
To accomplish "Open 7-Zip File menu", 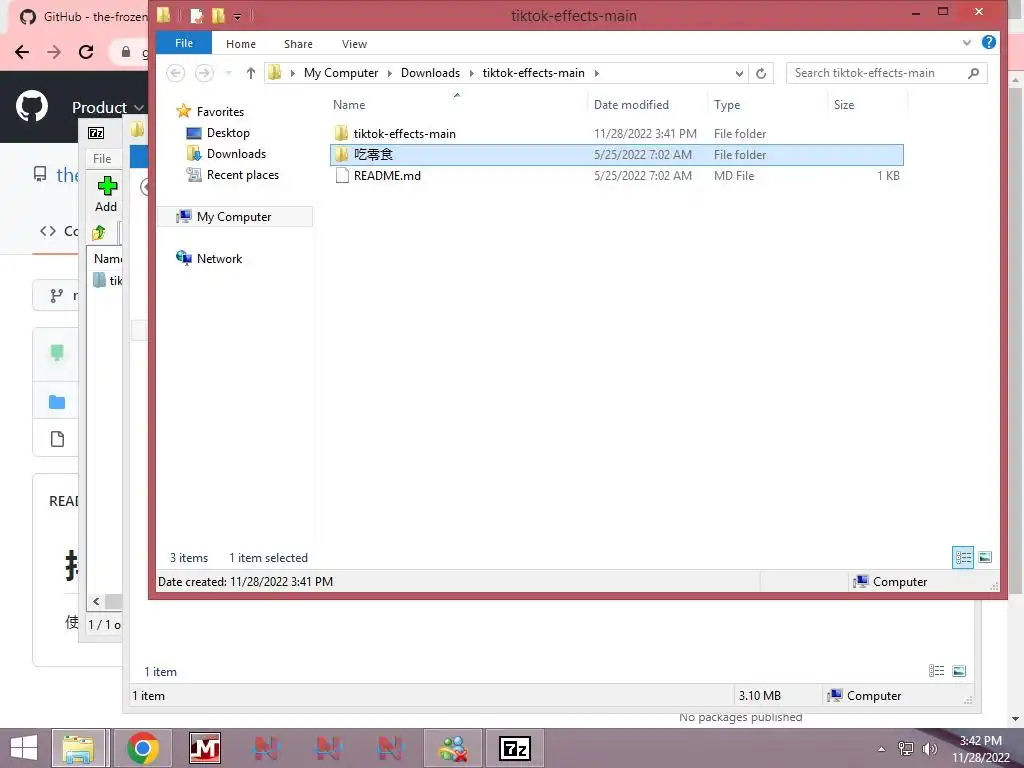I will coord(102,159).
